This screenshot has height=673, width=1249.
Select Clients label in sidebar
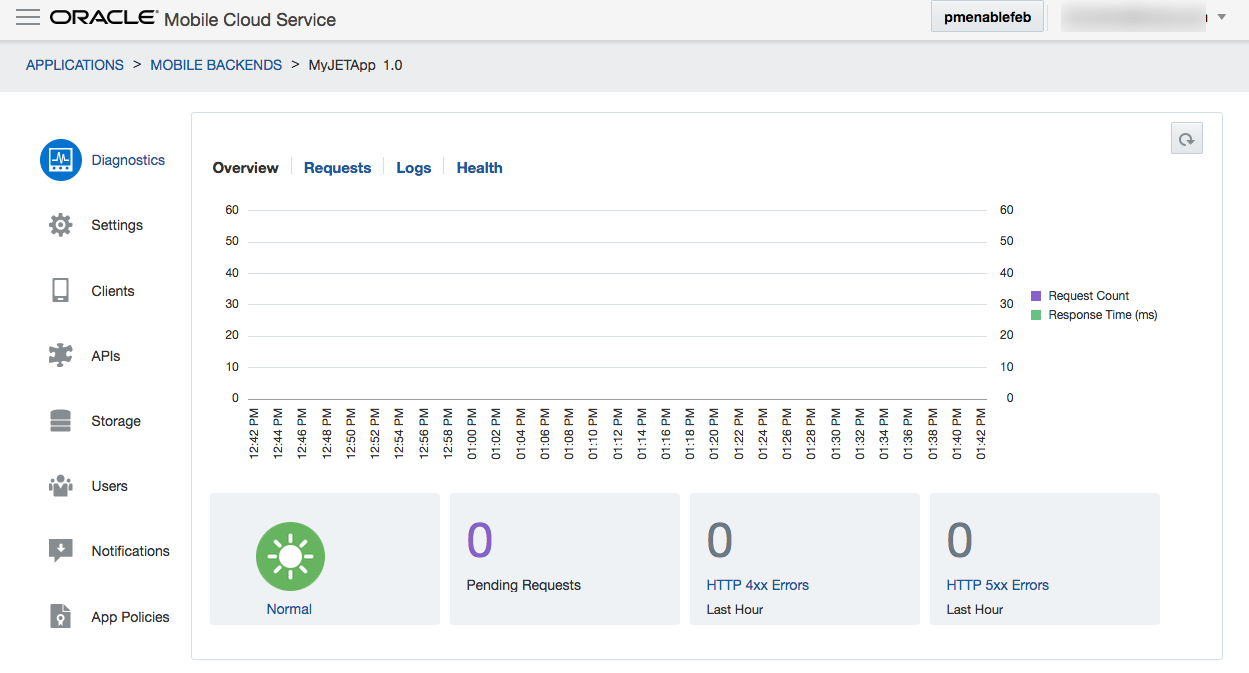pyautogui.click(x=113, y=291)
